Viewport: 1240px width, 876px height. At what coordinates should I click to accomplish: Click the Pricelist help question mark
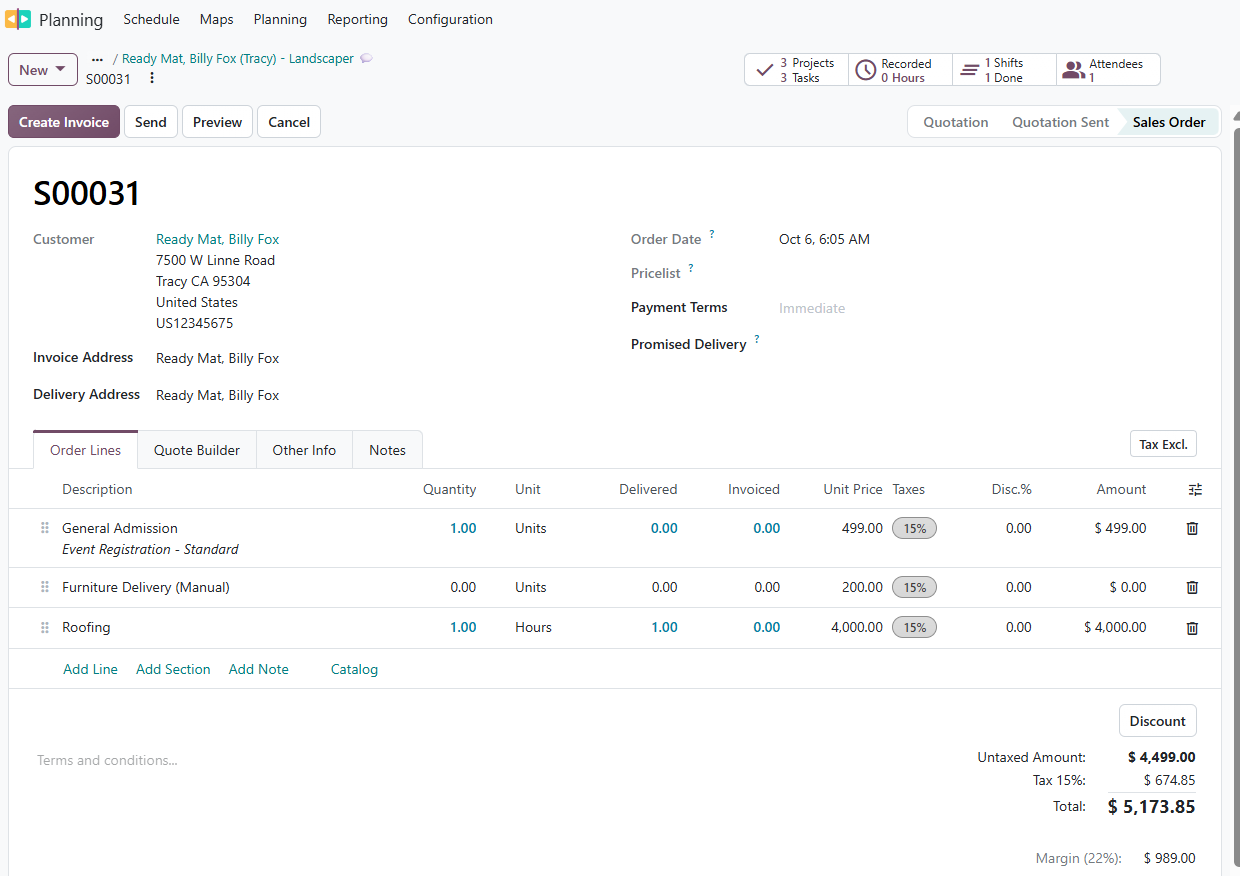point(691,268)
